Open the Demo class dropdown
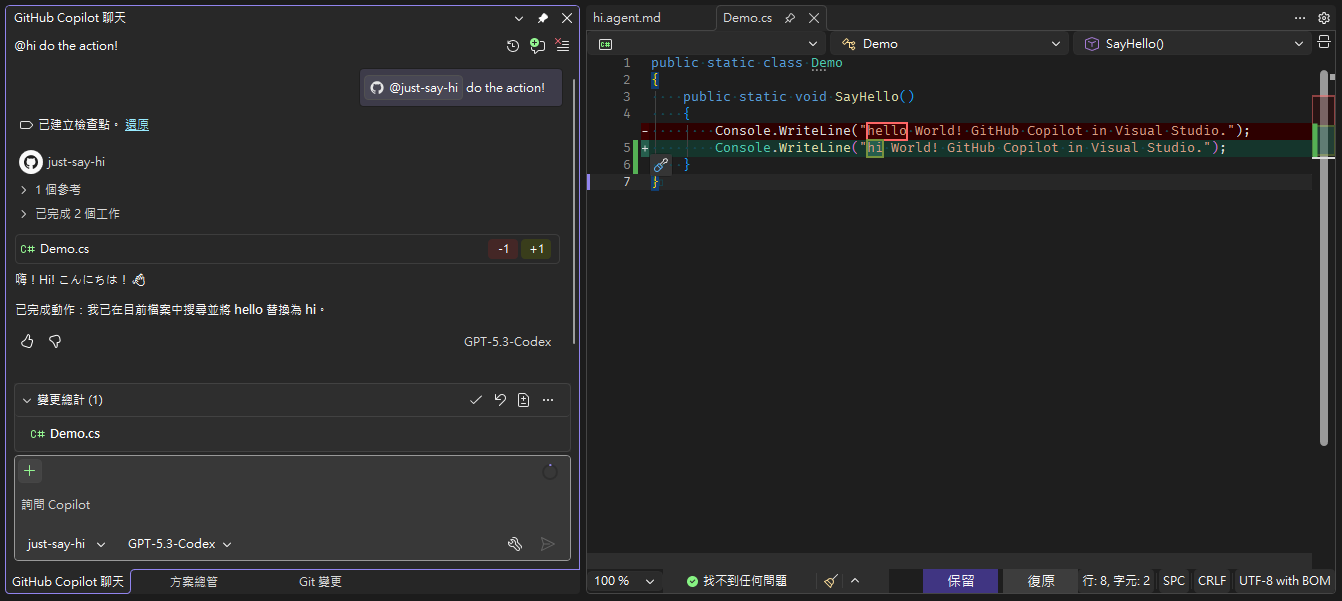The width and height of the screenshot is (1342, 601). tap(950, 44)
